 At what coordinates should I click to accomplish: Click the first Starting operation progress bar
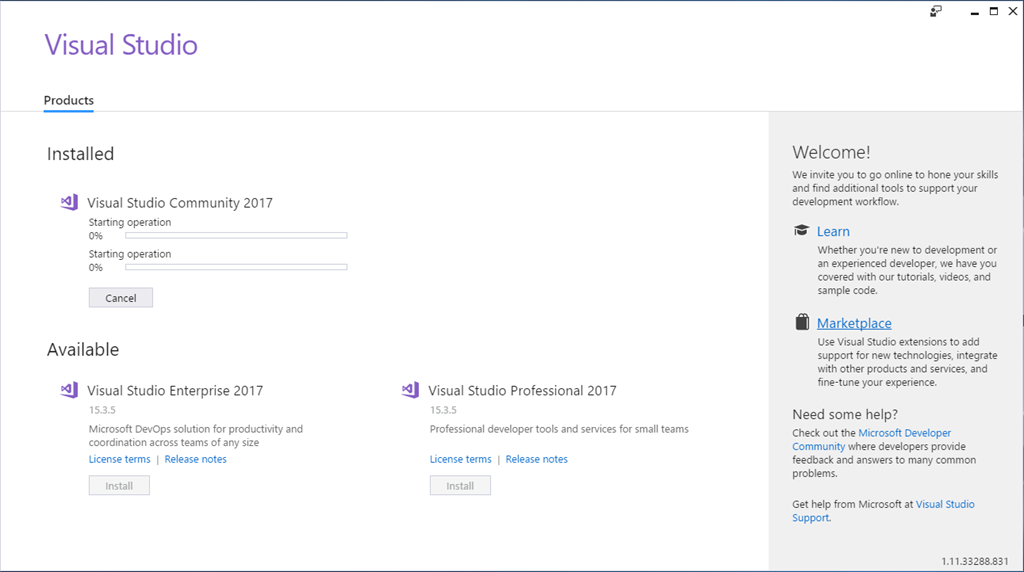(236, 236)
